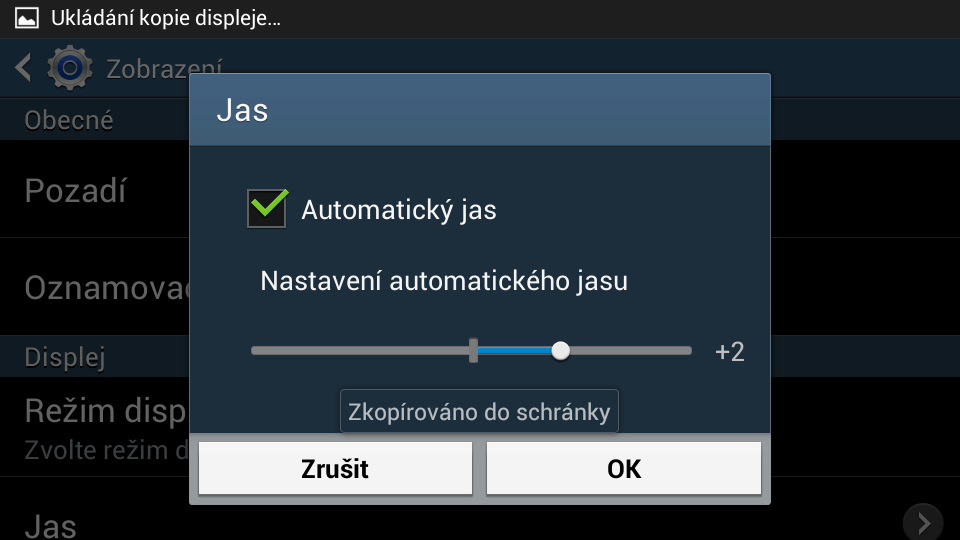The width and height of the screenshot is (960, 540).
Task: Open the Pozadí setting
Action: (x=95, y=189)
